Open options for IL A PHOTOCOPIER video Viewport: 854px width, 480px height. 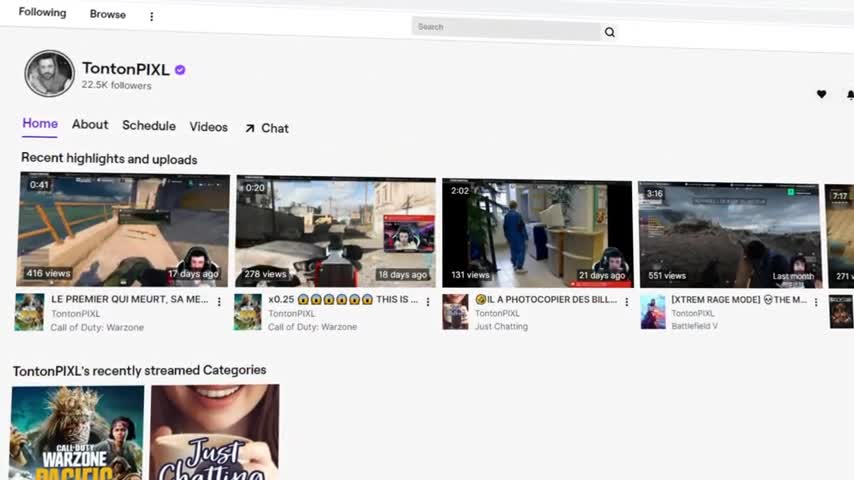tap(627, 302)
